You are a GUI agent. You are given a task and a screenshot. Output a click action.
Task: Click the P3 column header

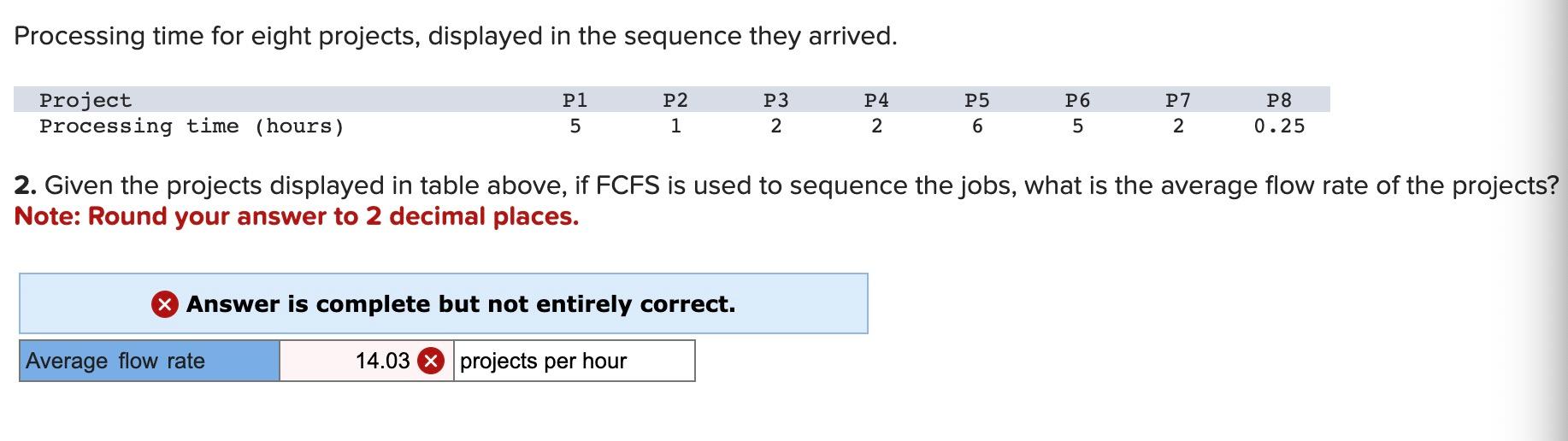click(776, 100)
